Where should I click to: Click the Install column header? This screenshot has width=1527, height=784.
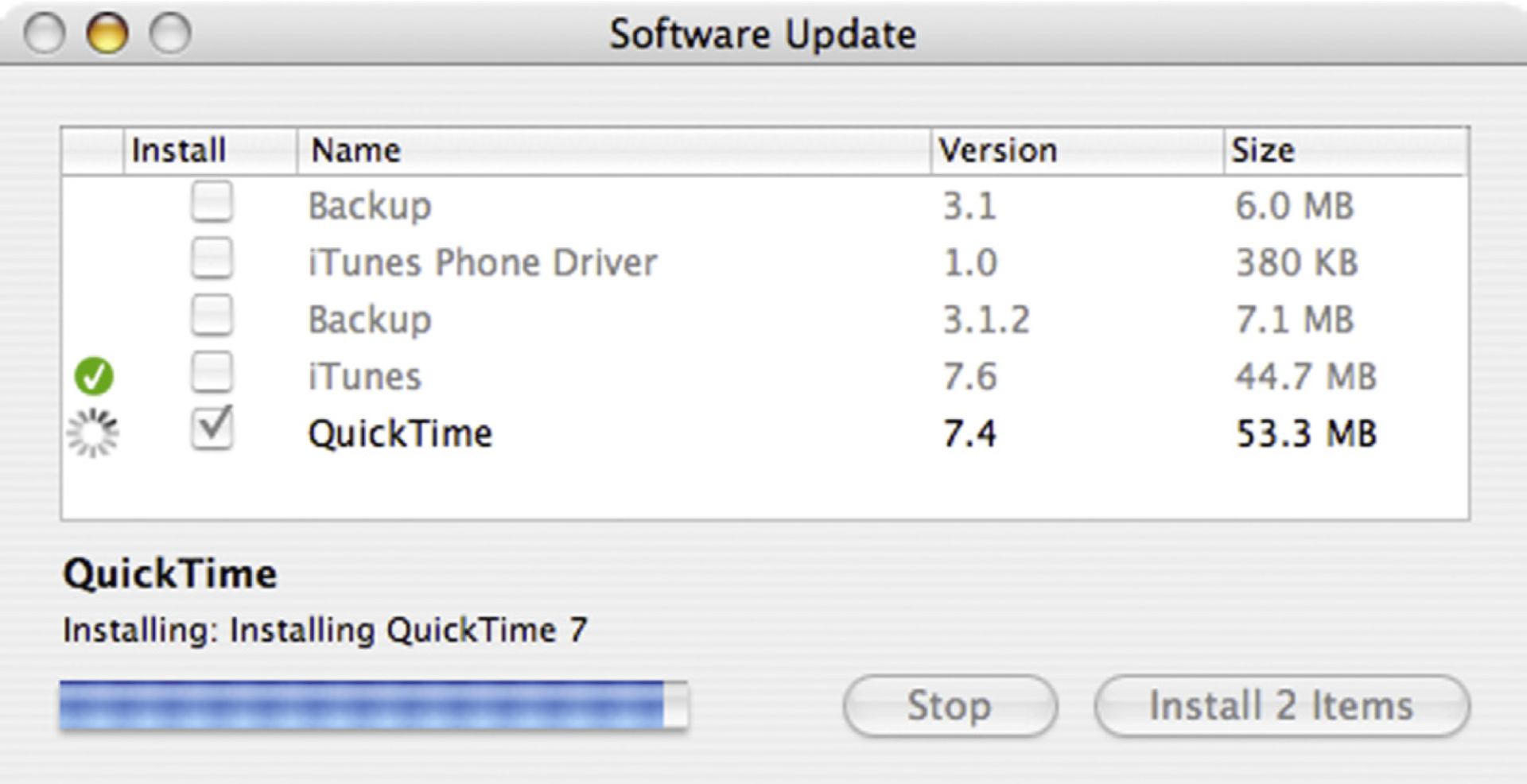pos(210,150)
